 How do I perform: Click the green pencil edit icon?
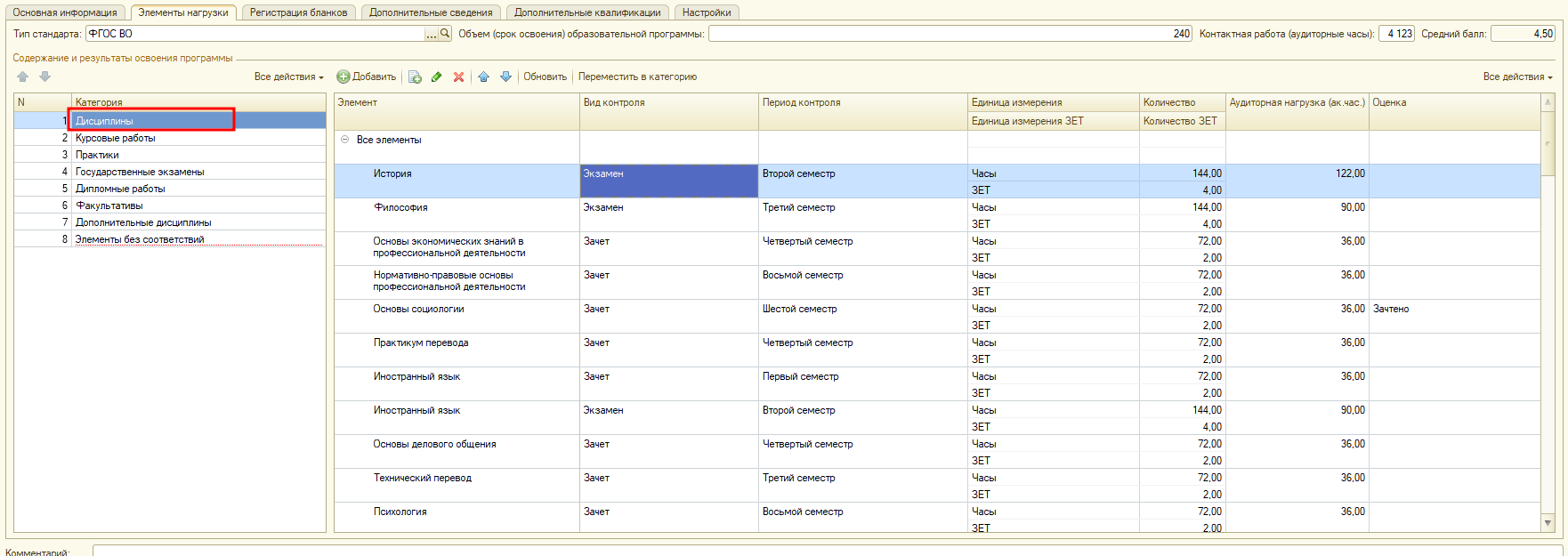point(437,77)
